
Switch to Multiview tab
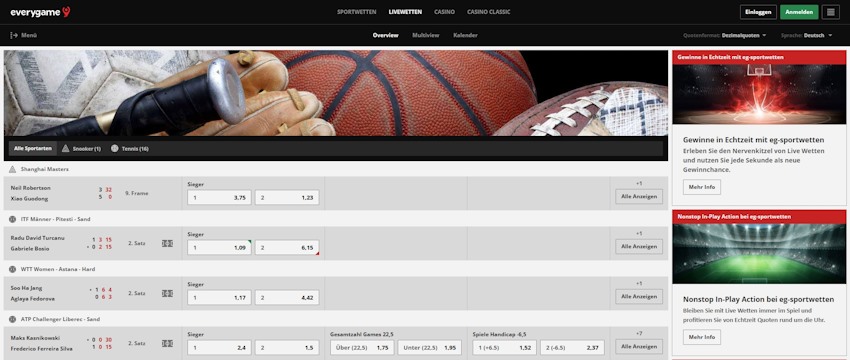426,35
